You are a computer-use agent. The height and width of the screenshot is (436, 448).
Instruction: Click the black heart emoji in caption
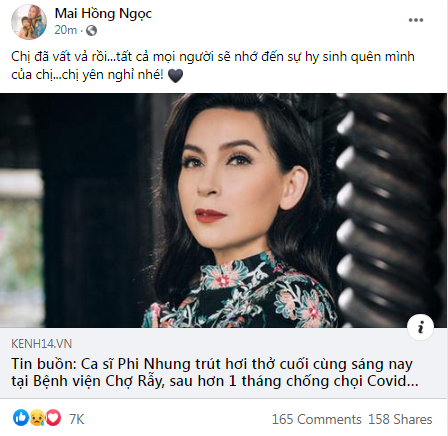tap(175, 76)
